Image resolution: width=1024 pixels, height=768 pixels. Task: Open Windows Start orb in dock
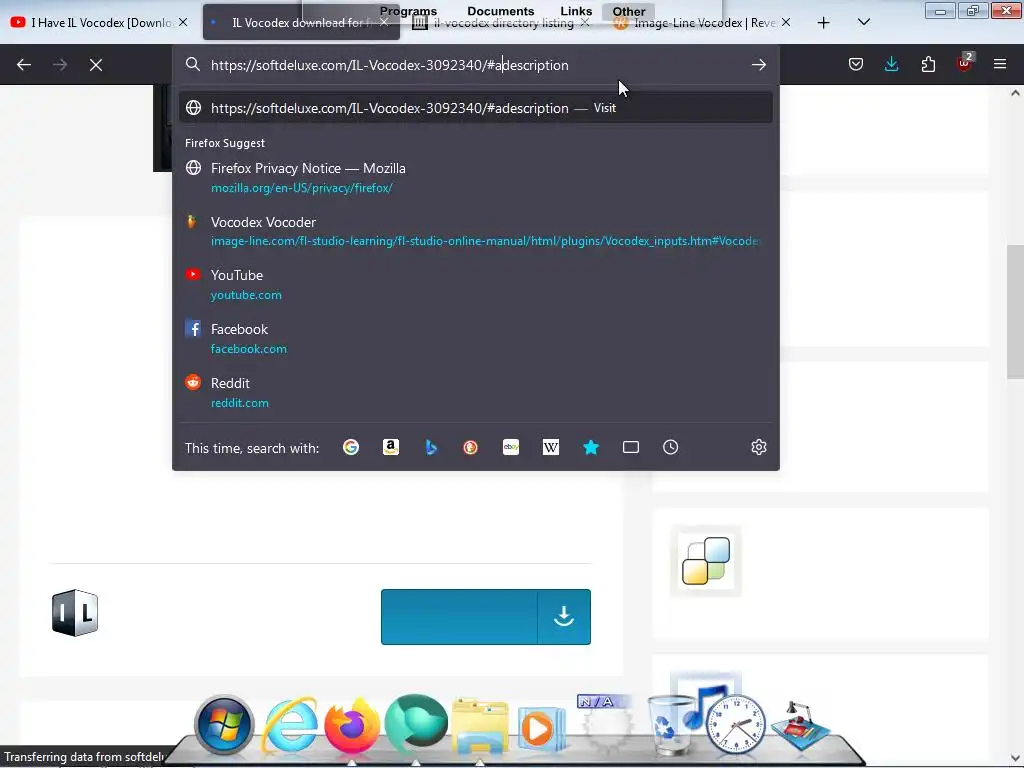(224, 725)
